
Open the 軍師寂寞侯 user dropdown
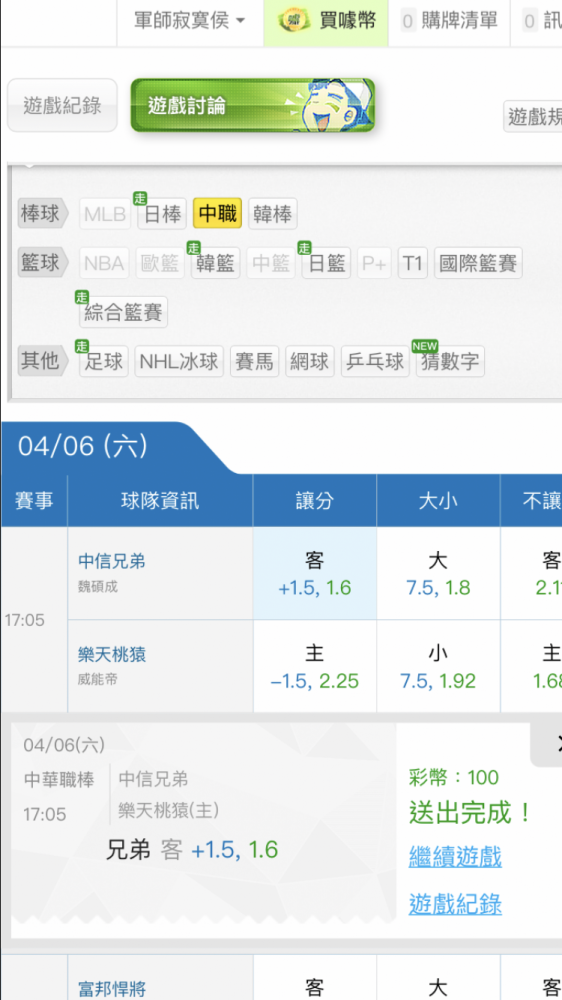[190, 21]
